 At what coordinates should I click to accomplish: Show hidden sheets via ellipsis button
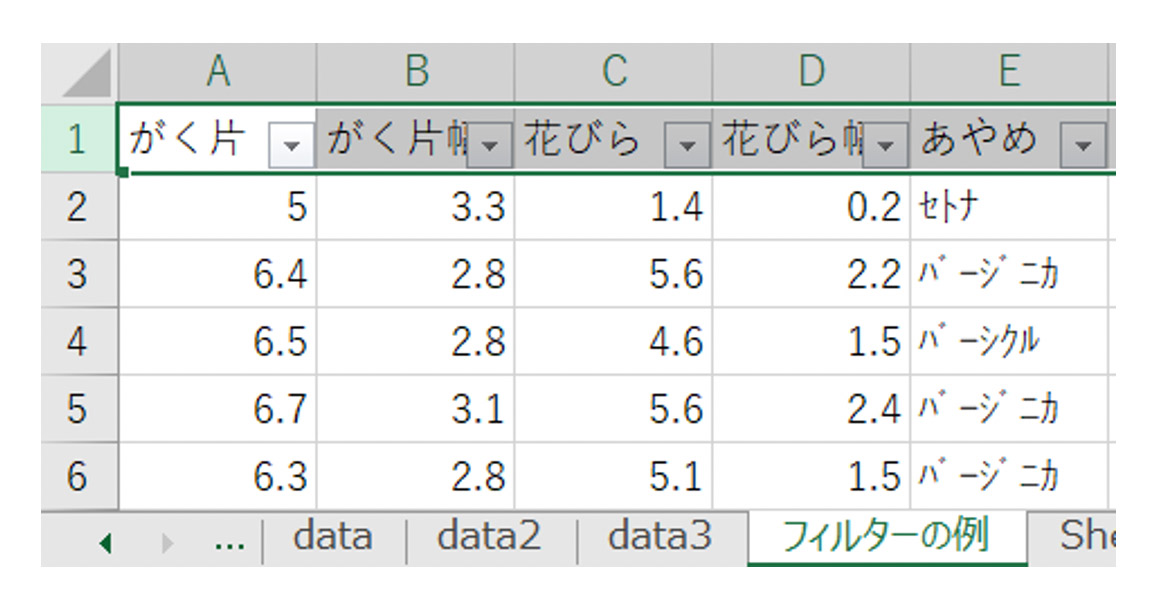(x=230, y=541)
